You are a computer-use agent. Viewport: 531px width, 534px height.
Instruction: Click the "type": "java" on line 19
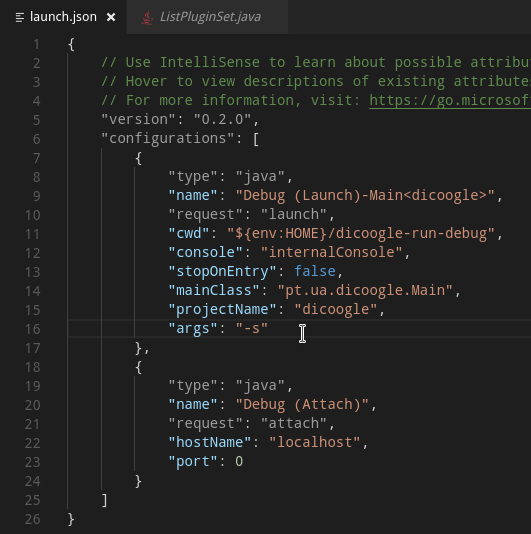click(x=231, y=386)
